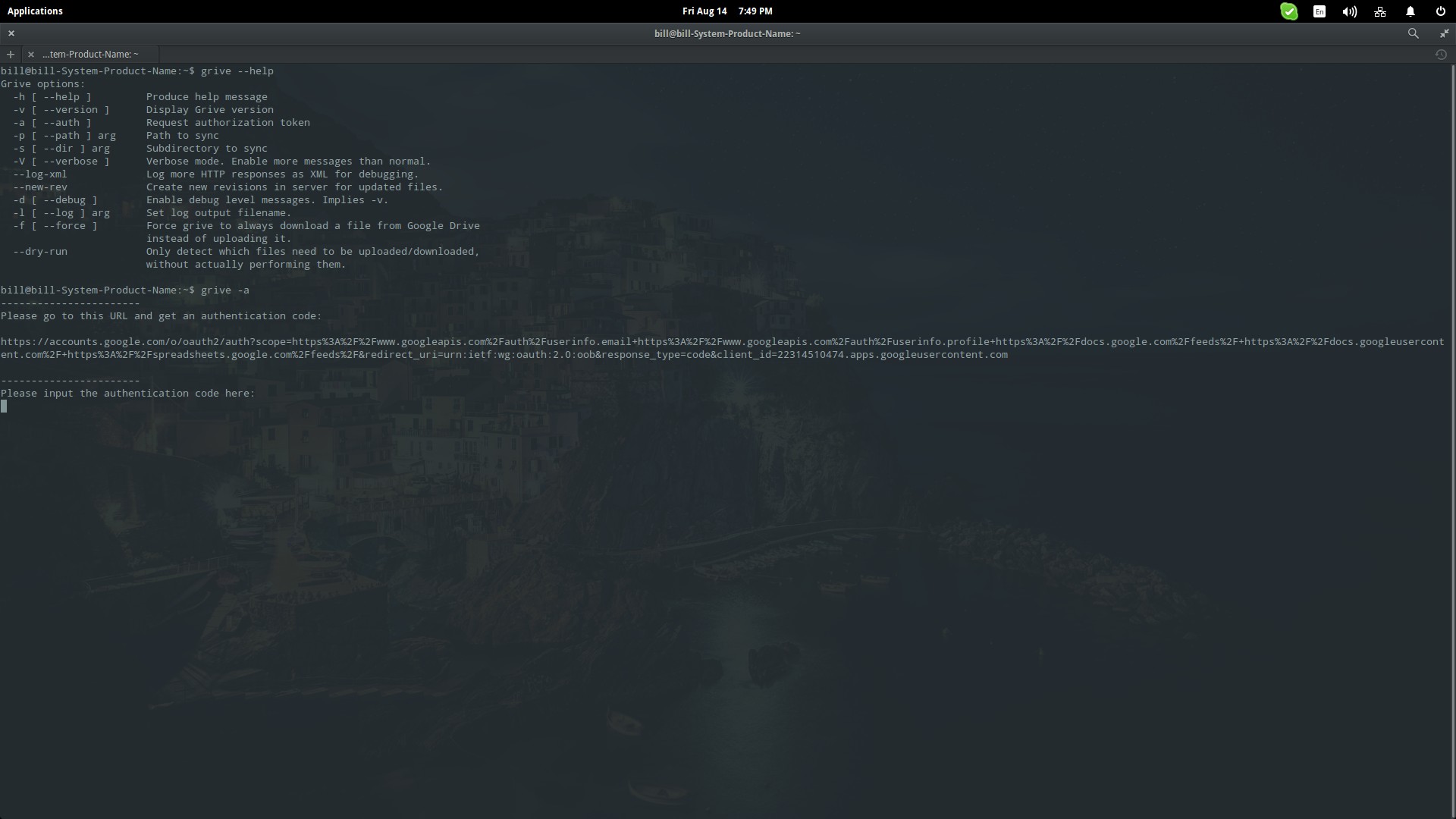
Task: Click the Google OAuth URL in terminal
Action: coord(722,348)
